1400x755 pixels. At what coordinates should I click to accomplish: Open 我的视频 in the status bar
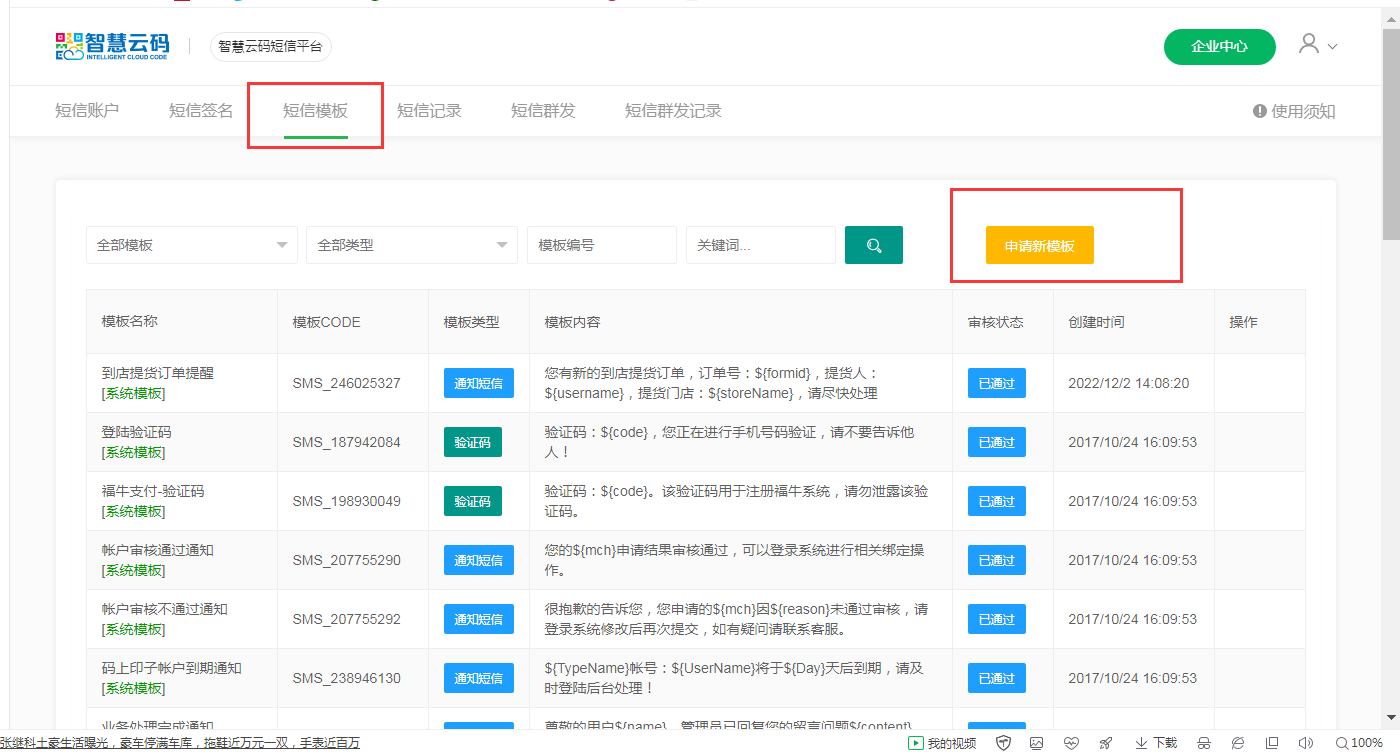(941, 743)
